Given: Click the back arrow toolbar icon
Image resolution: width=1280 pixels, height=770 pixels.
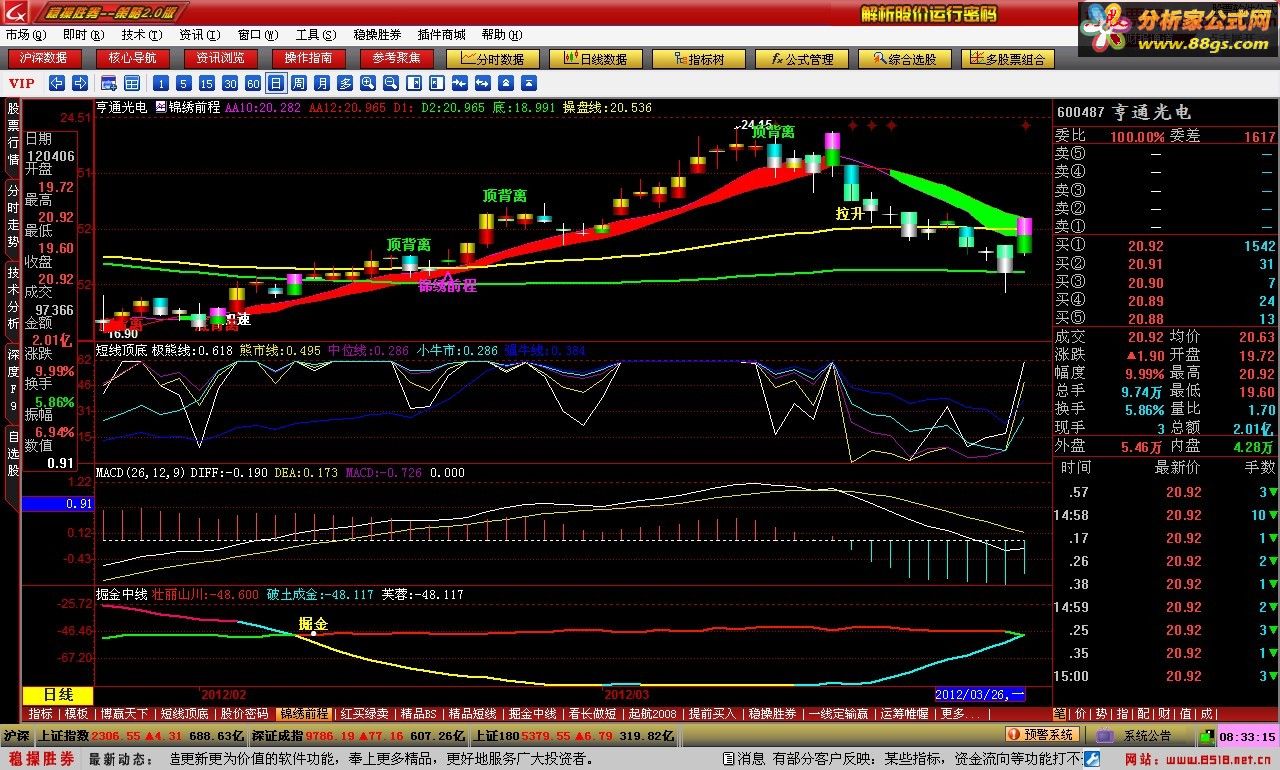Looking at the screenshot, I should [x=57, y=83].
